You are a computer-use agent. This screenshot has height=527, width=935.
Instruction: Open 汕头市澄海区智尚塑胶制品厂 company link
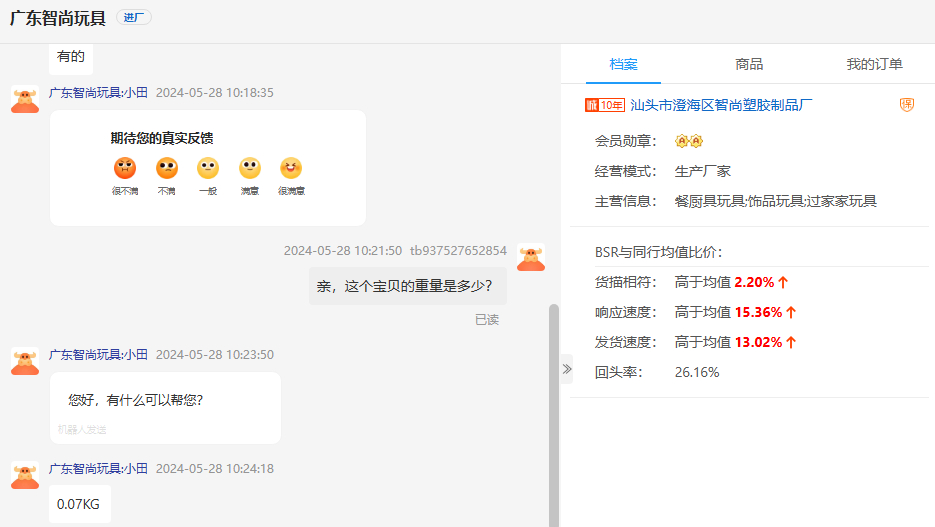point(721,106)
